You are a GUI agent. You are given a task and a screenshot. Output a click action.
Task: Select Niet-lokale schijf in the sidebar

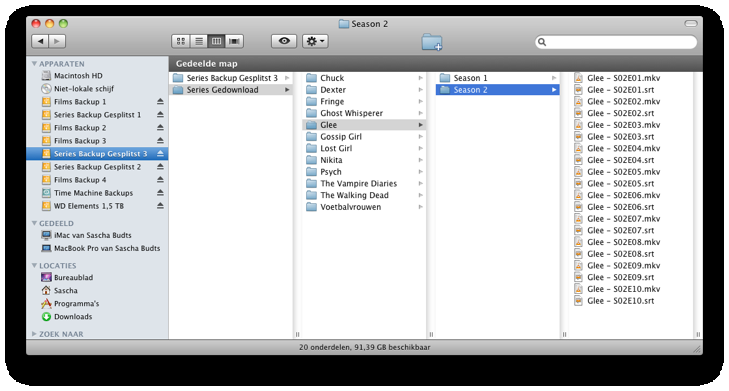click(x=97, y=89)
